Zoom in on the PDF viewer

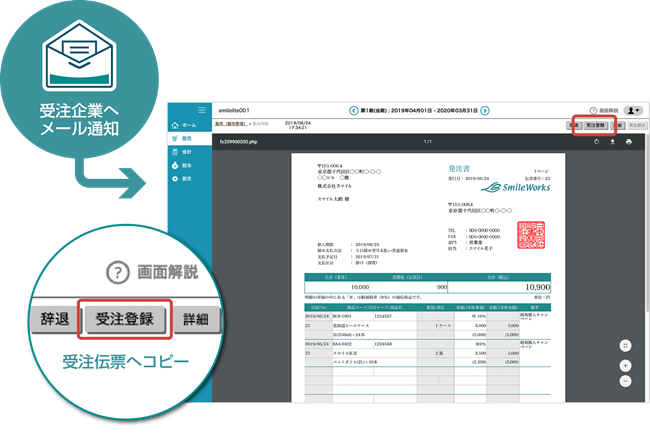click(625, 366)
